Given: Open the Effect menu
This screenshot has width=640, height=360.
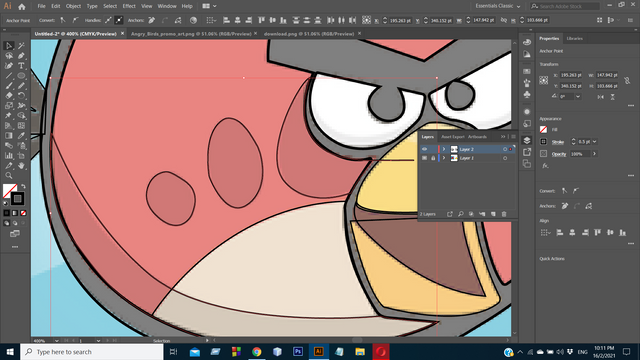Looking at the screenshot, I should (x=129, y=6).
